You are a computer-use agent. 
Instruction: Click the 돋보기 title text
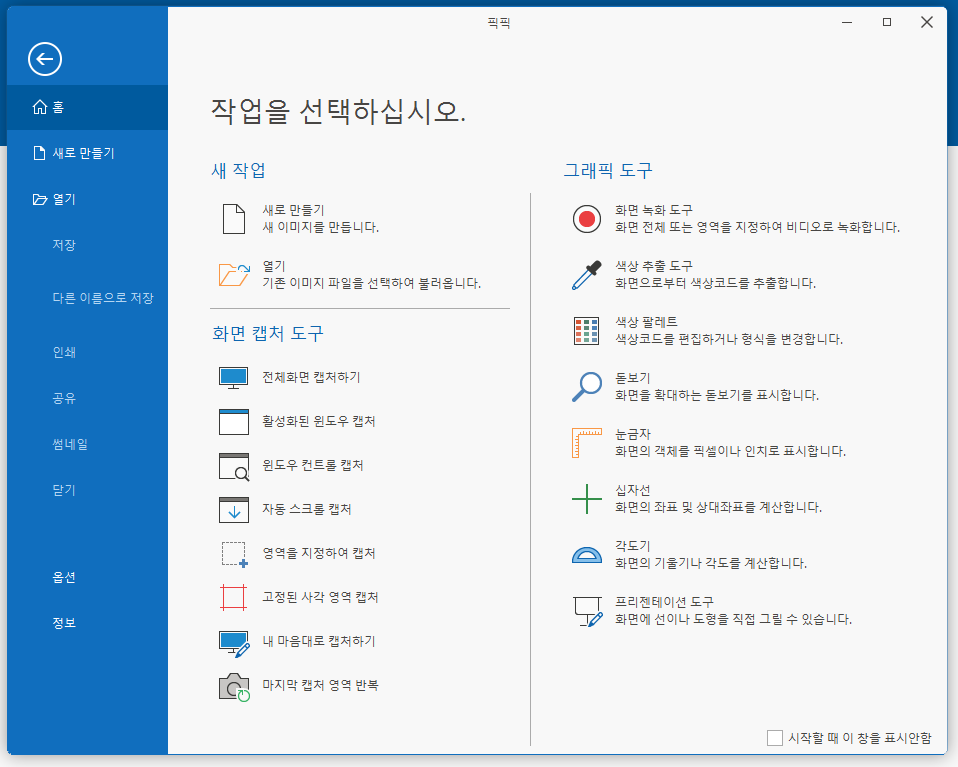[632, 378]
